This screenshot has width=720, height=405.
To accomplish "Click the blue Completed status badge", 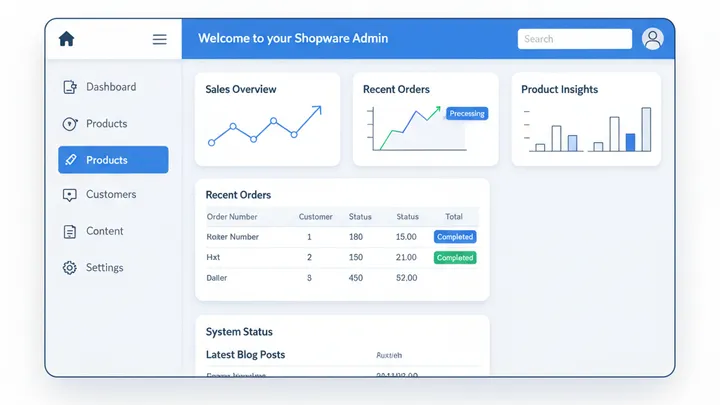I will [x=455, y=237].
